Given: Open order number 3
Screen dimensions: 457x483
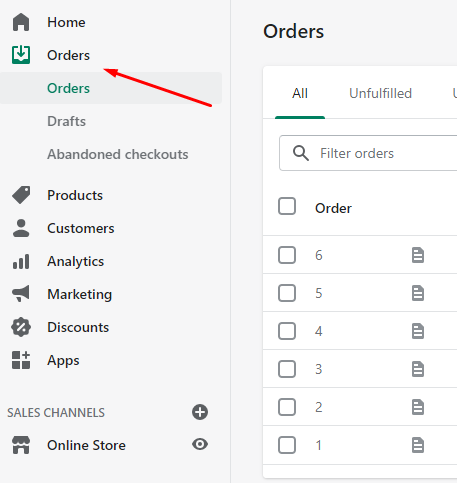Looking at the screenshot, I should (319, 370).
